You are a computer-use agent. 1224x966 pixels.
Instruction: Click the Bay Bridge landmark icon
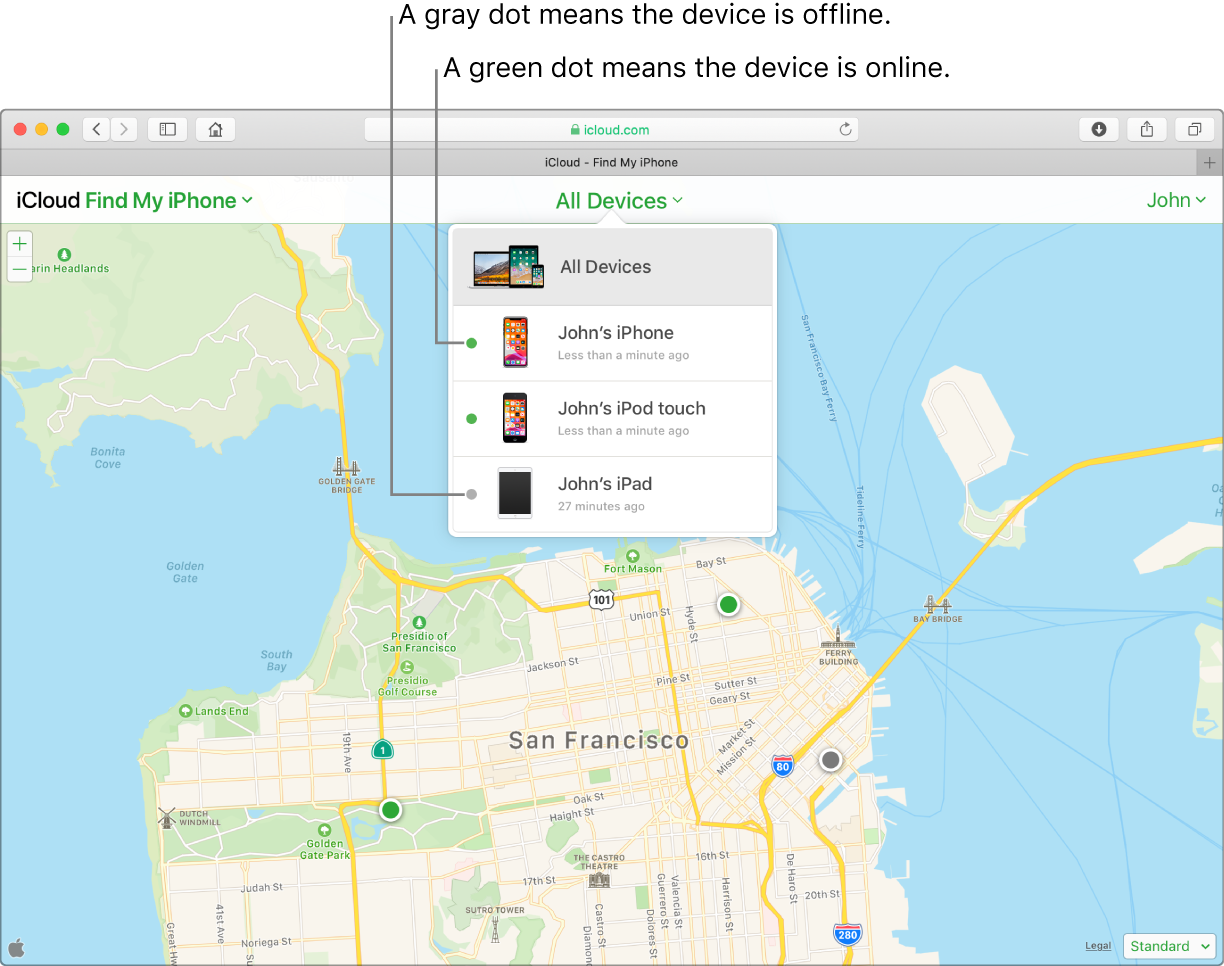(936, 604)
